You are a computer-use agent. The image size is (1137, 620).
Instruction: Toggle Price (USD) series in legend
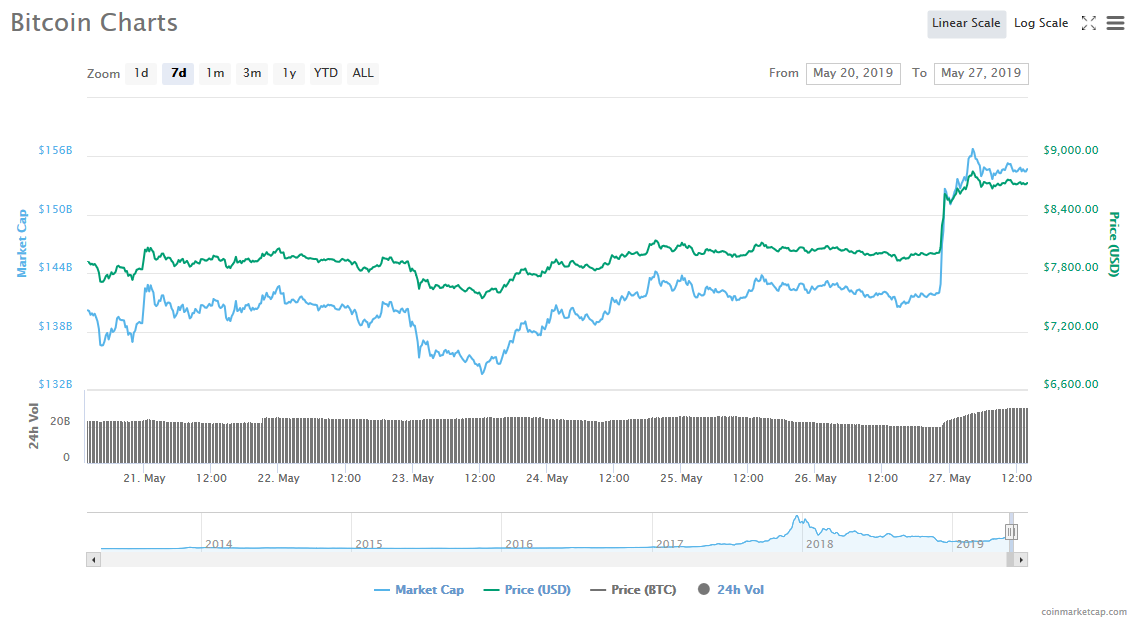(527, 590)
